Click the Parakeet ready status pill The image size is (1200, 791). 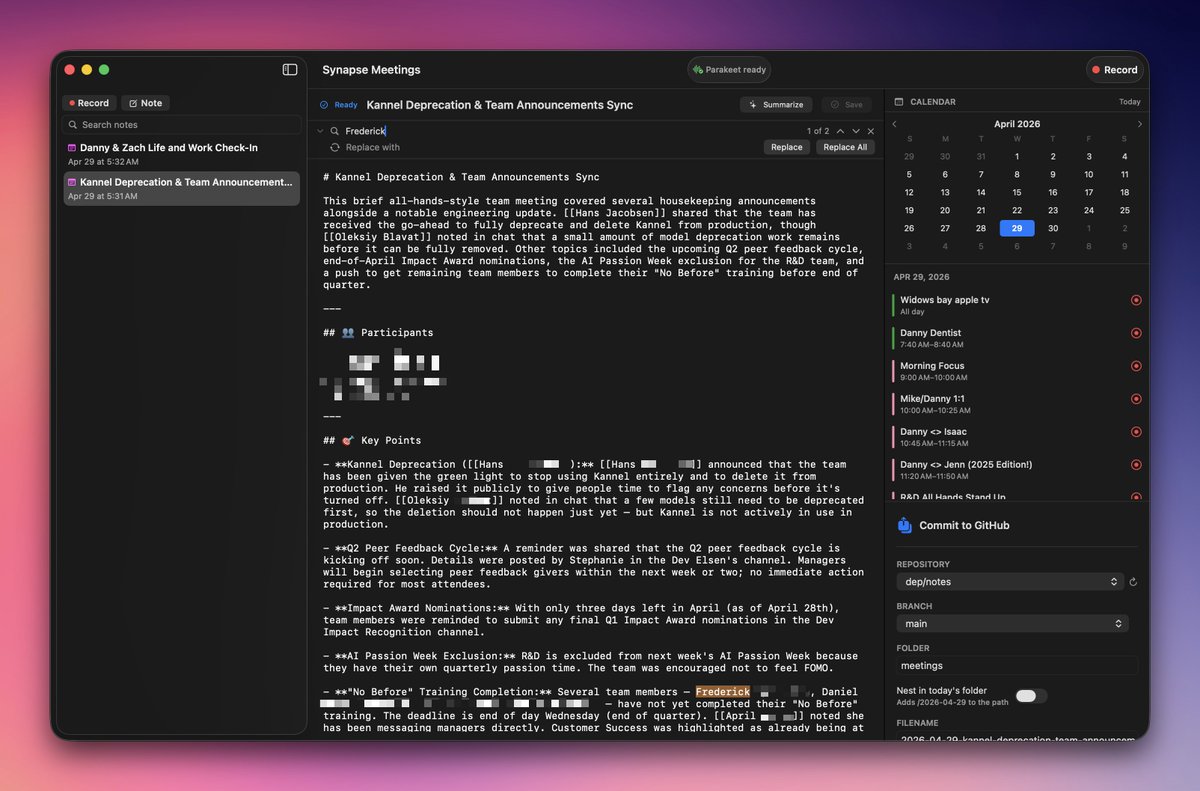(729, 70)
